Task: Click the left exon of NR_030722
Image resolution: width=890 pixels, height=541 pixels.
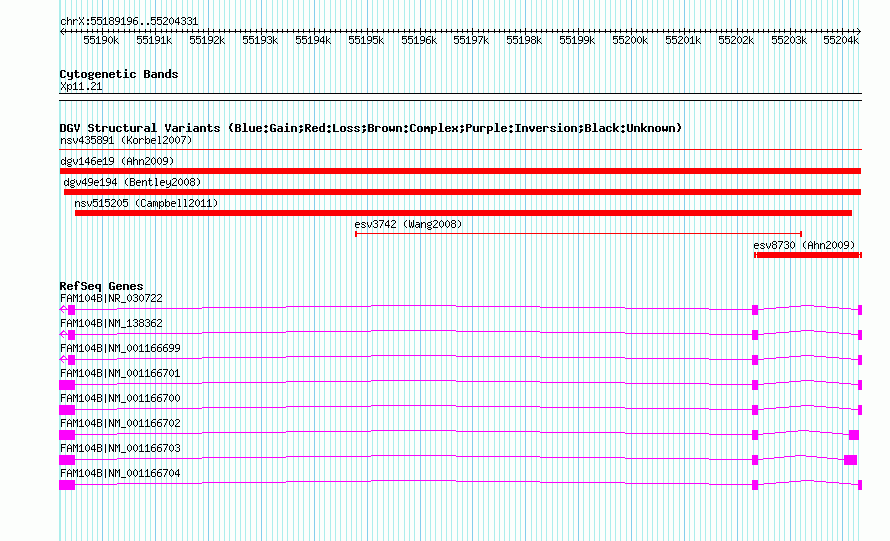Action: pos(72,310)
